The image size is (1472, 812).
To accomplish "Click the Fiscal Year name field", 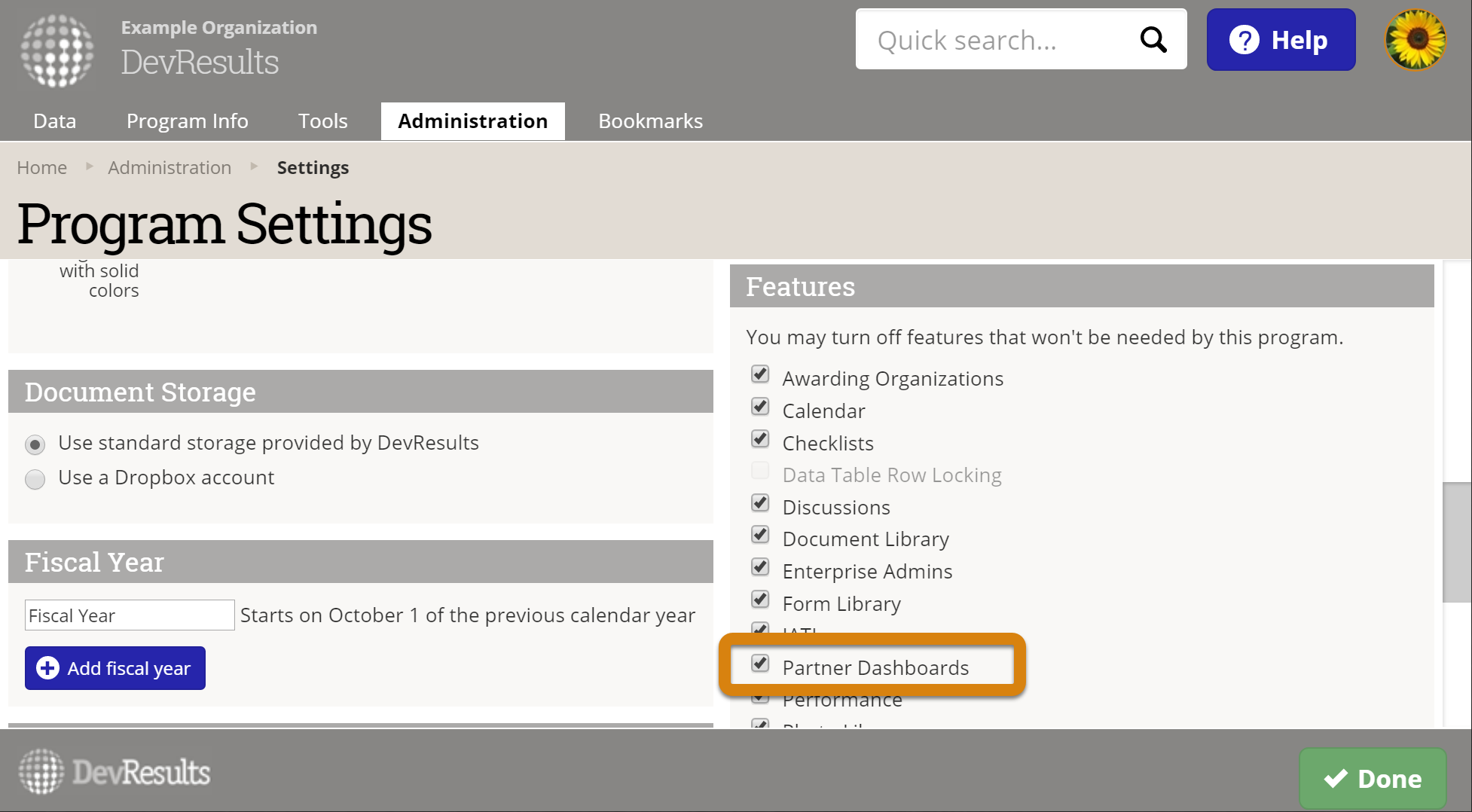I will point(130,615).
